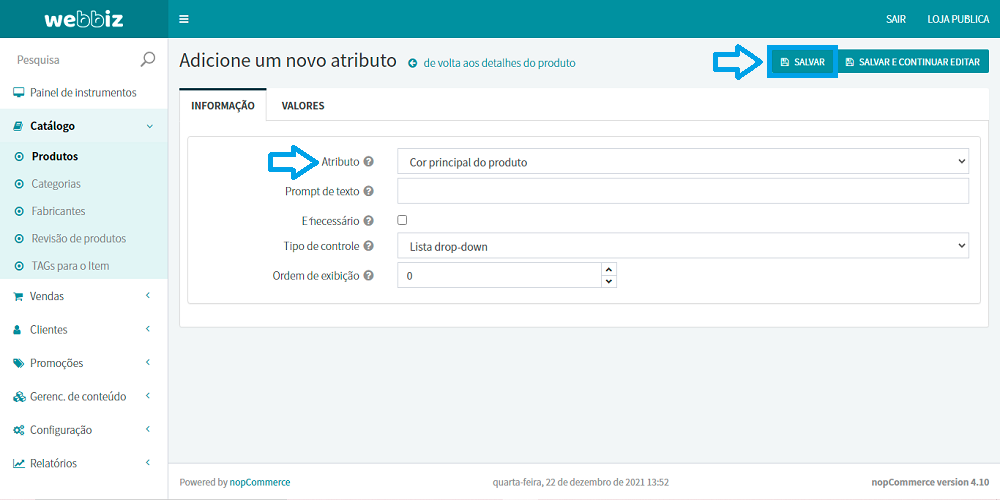
Task: Click help icon beside É necessário
Action: coord(369,220)
